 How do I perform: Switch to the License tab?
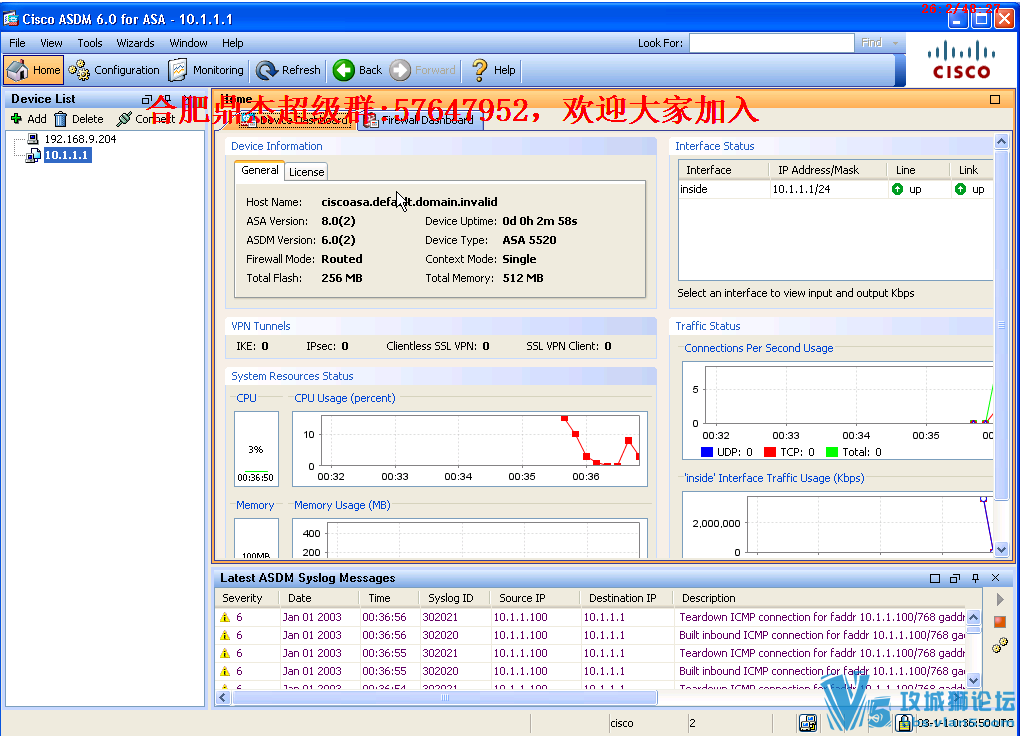pyautogui.click(x=306, y=172)
